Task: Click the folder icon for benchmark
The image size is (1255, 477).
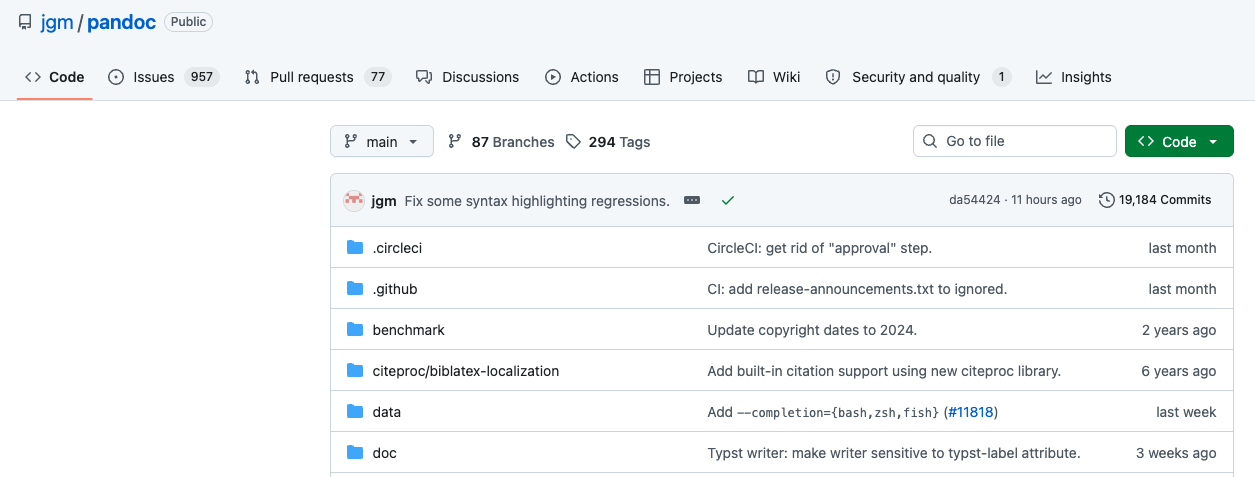Action: (x=355, y=329)
